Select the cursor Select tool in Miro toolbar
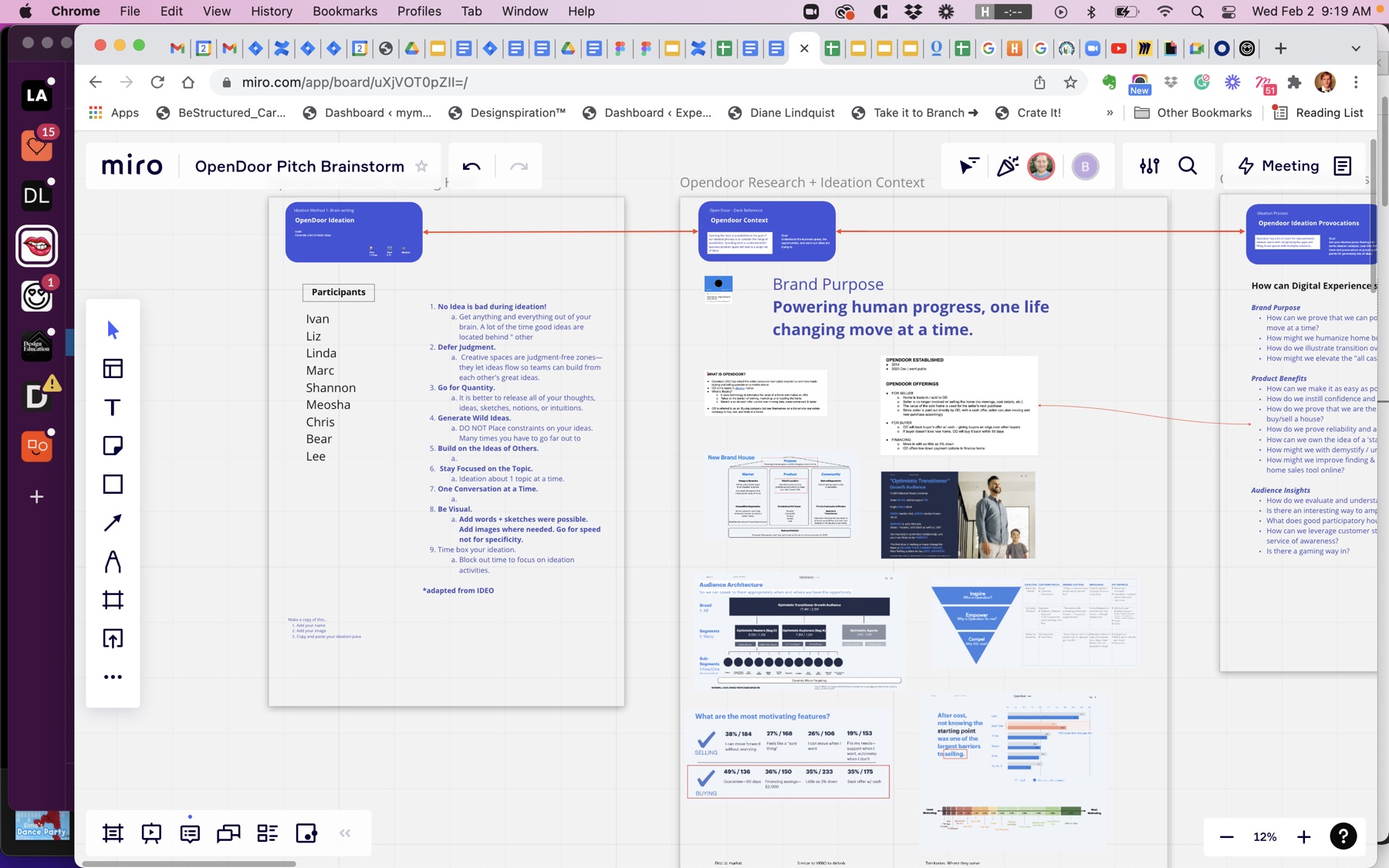1389x868 pixels. [x=113, y=330]
